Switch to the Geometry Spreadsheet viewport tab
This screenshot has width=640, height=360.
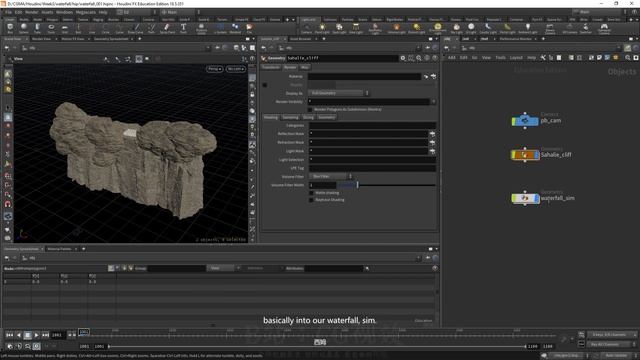111,39
